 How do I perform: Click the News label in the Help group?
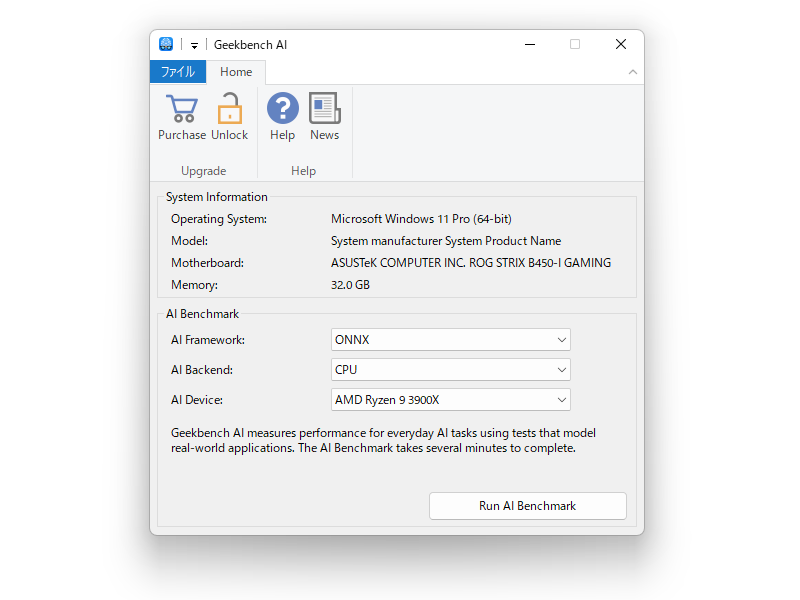click(x=324, y=135)
